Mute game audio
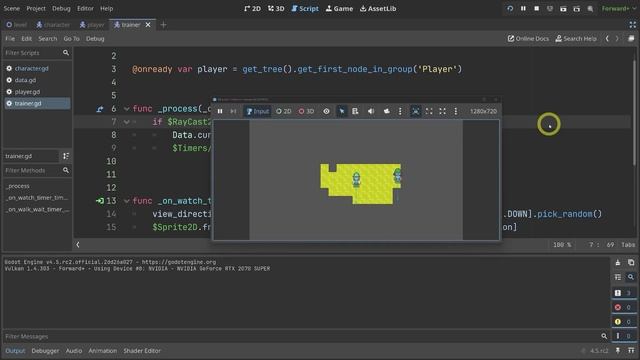This screenshot has width=640, height=360. coord(371,111)
